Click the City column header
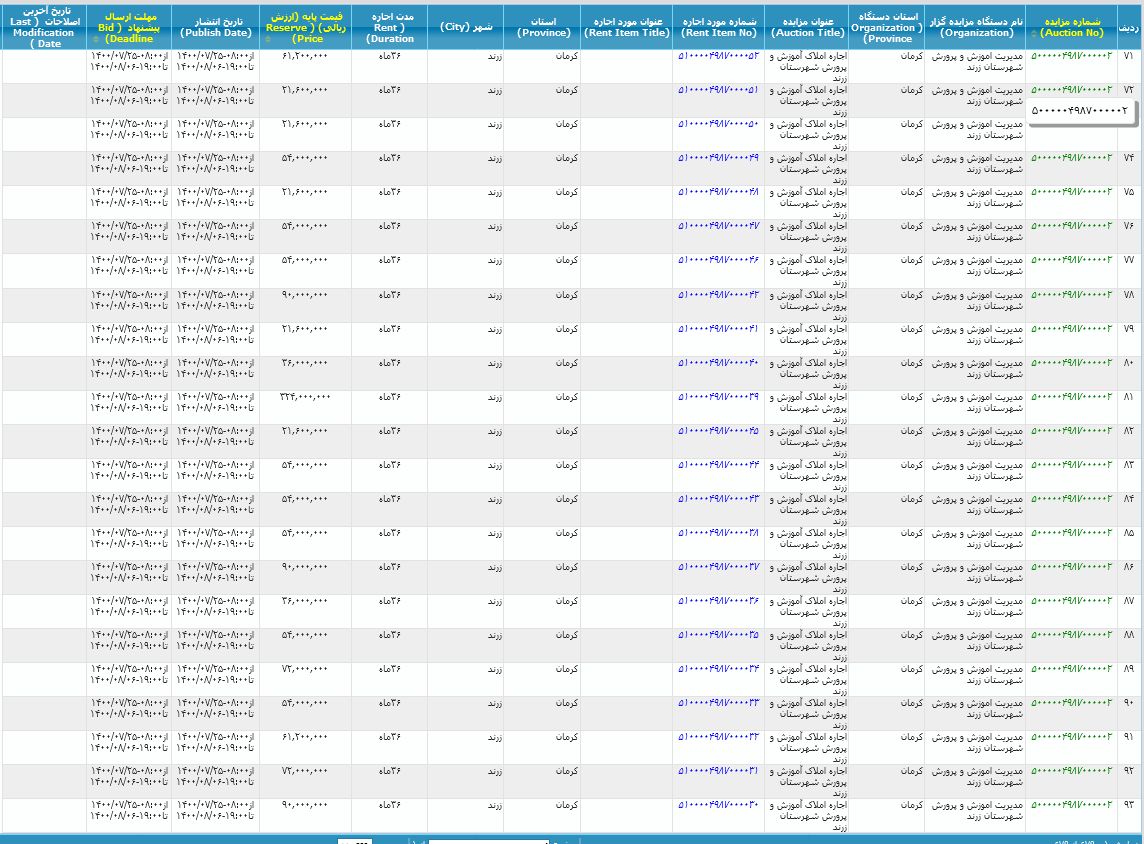 tap(465, 27)
